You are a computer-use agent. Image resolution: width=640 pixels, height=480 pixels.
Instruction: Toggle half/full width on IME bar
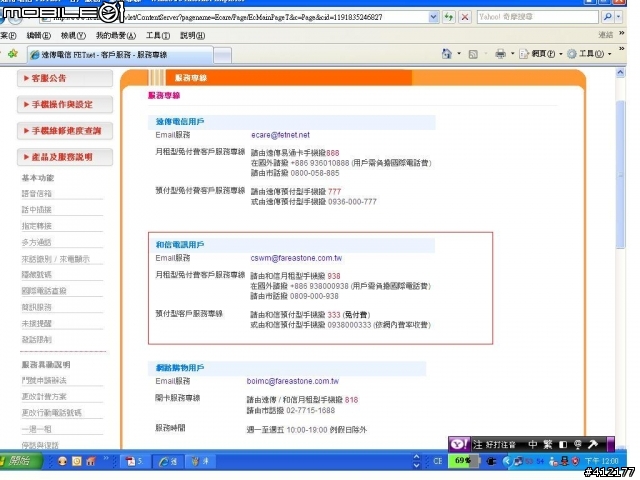(563, 444)
